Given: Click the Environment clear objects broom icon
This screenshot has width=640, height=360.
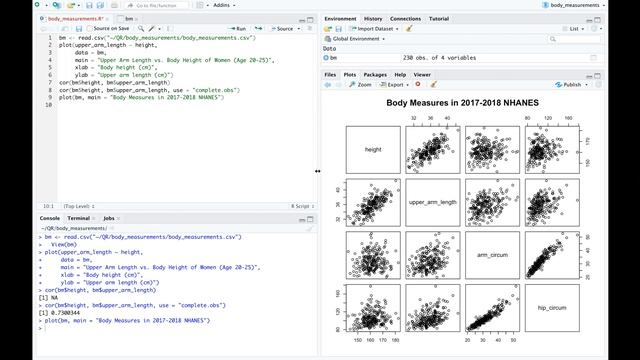Looking at the screenshot, I should 409,29.
